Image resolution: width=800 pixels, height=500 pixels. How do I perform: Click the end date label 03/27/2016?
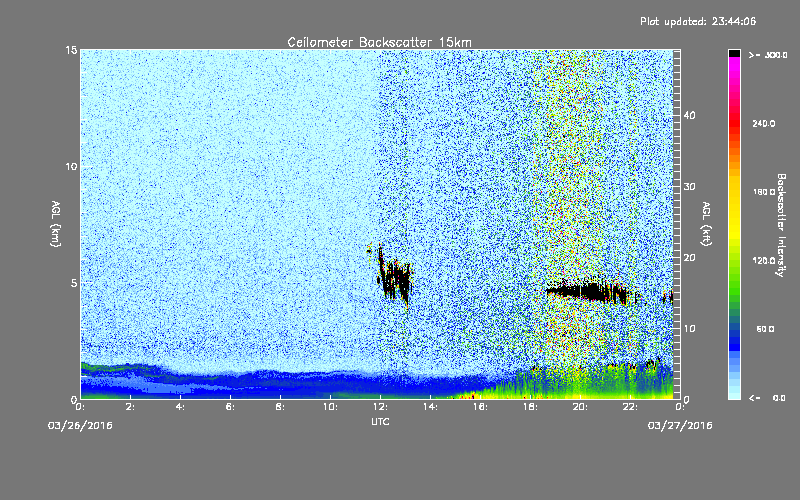pyautogui.click(x=680, y=426)
